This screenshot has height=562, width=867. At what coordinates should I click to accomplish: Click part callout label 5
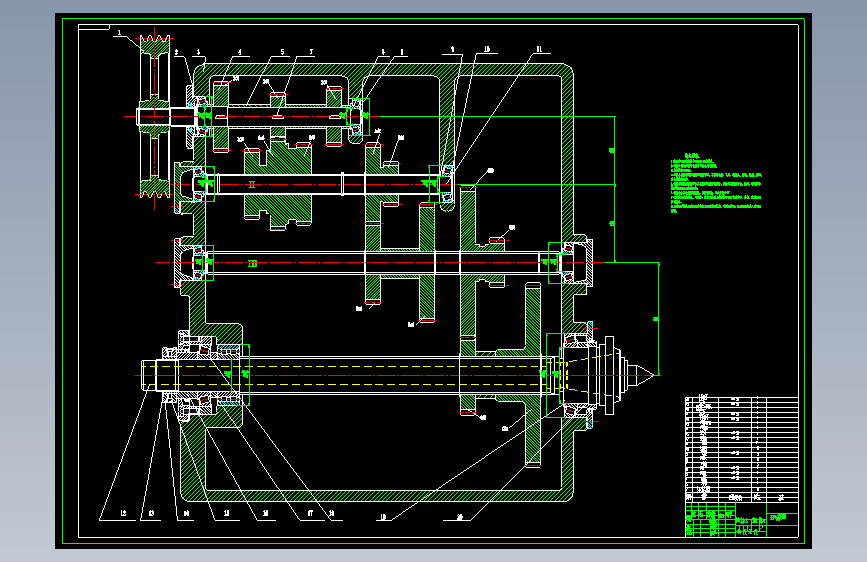282,52
